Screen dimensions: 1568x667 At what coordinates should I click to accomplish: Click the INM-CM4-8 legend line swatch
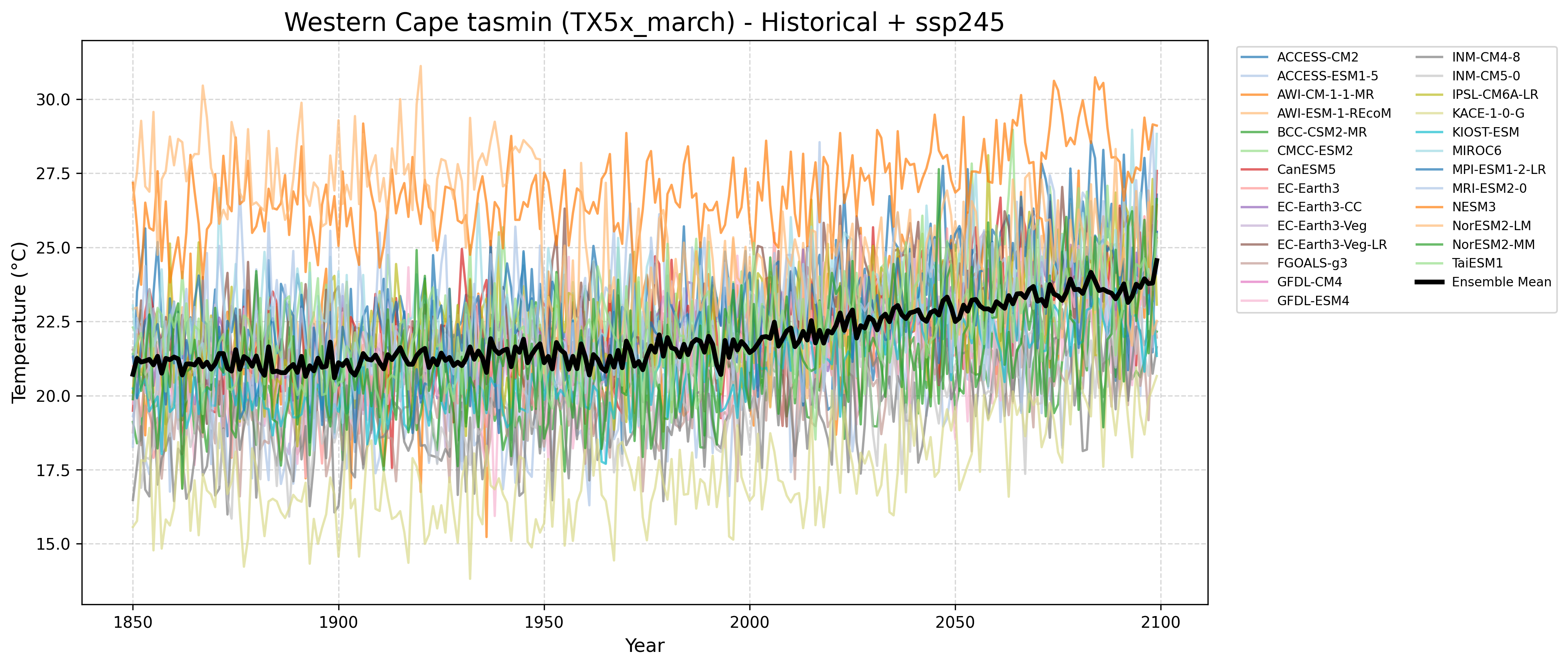(1430, 57)
